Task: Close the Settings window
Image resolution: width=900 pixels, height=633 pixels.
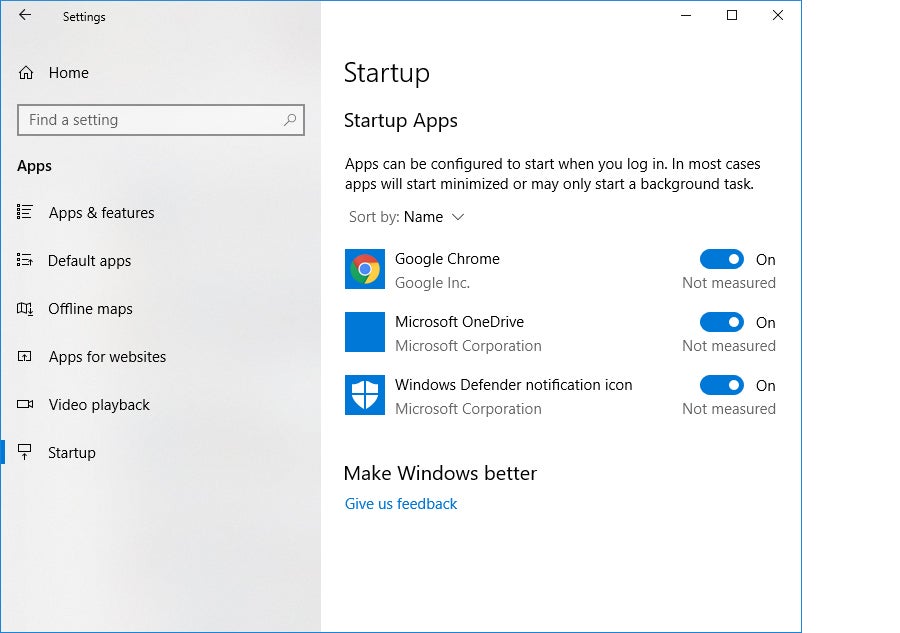Action: 778,15
